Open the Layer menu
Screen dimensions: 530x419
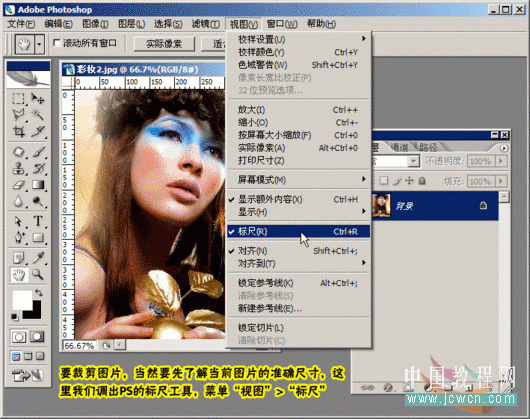[131, 24]
